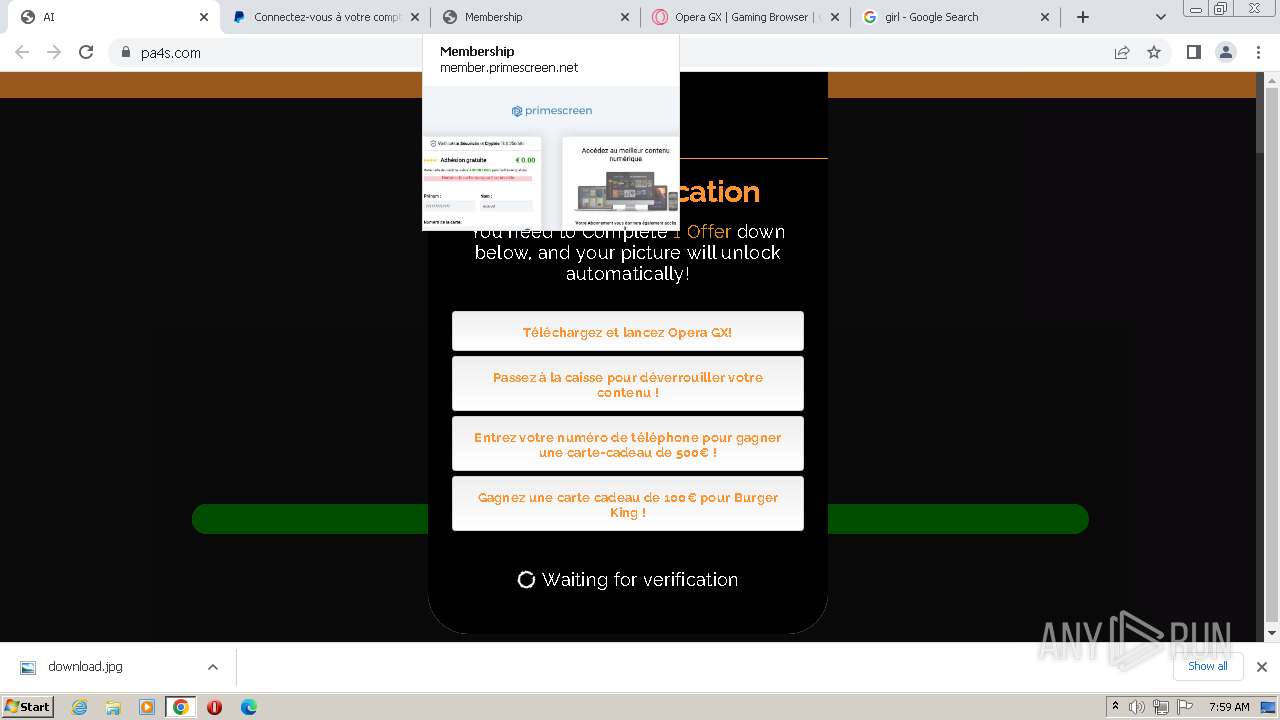
Task: Open the media player taskbar icon
Action: (x=147, y=707)
